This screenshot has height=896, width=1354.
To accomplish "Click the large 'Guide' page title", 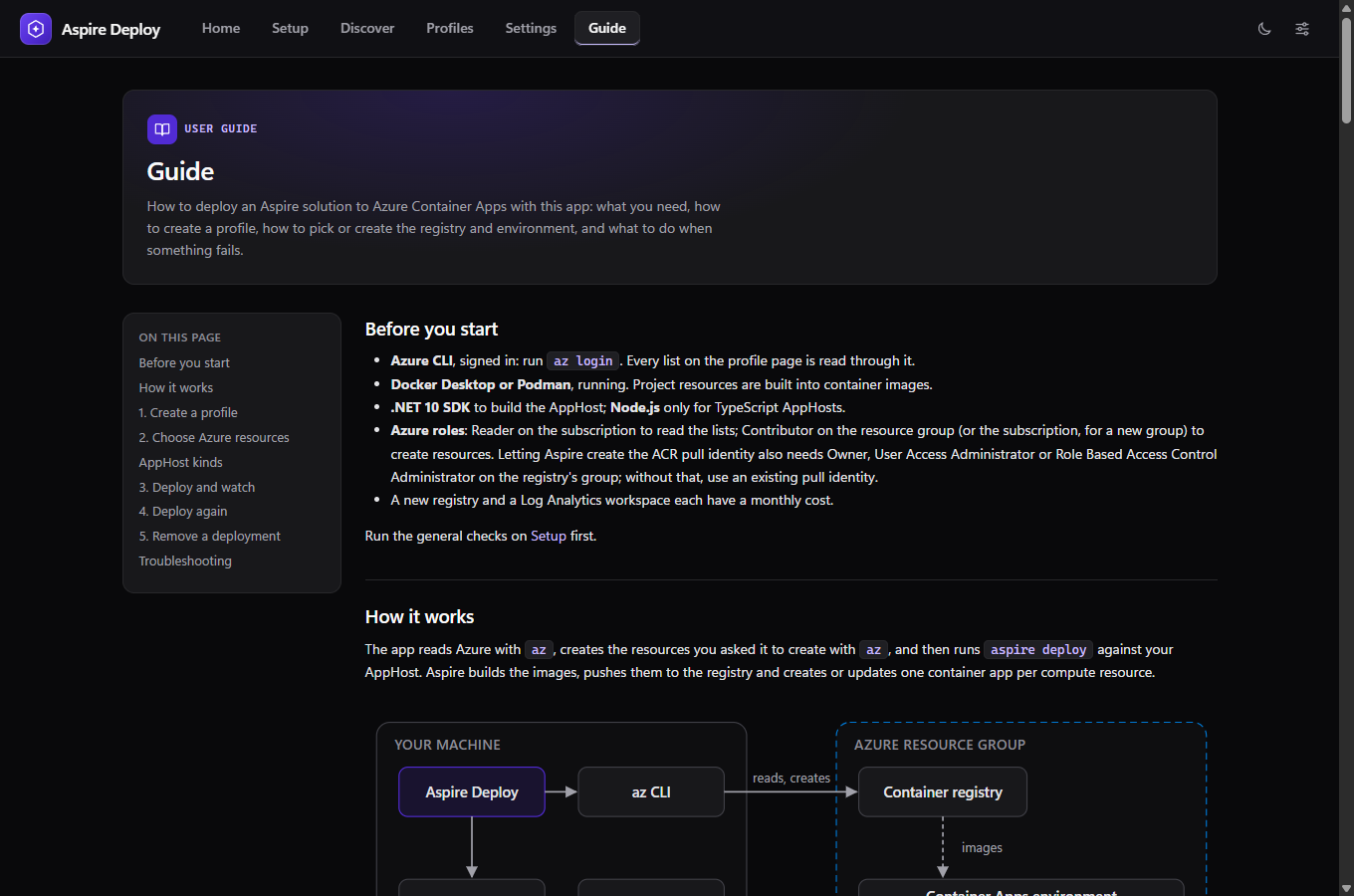I will 180,171.
